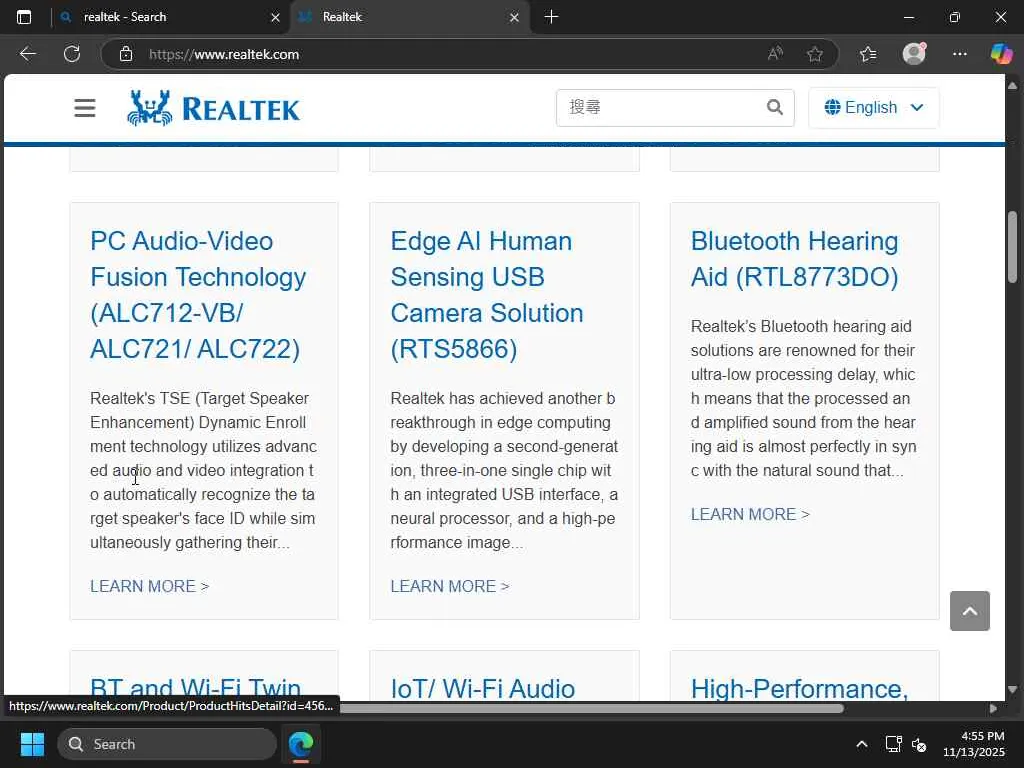This screenshot has height=768, width=1024.
Task: Close the Realtek tab
Action: click(x=515, y=18)
